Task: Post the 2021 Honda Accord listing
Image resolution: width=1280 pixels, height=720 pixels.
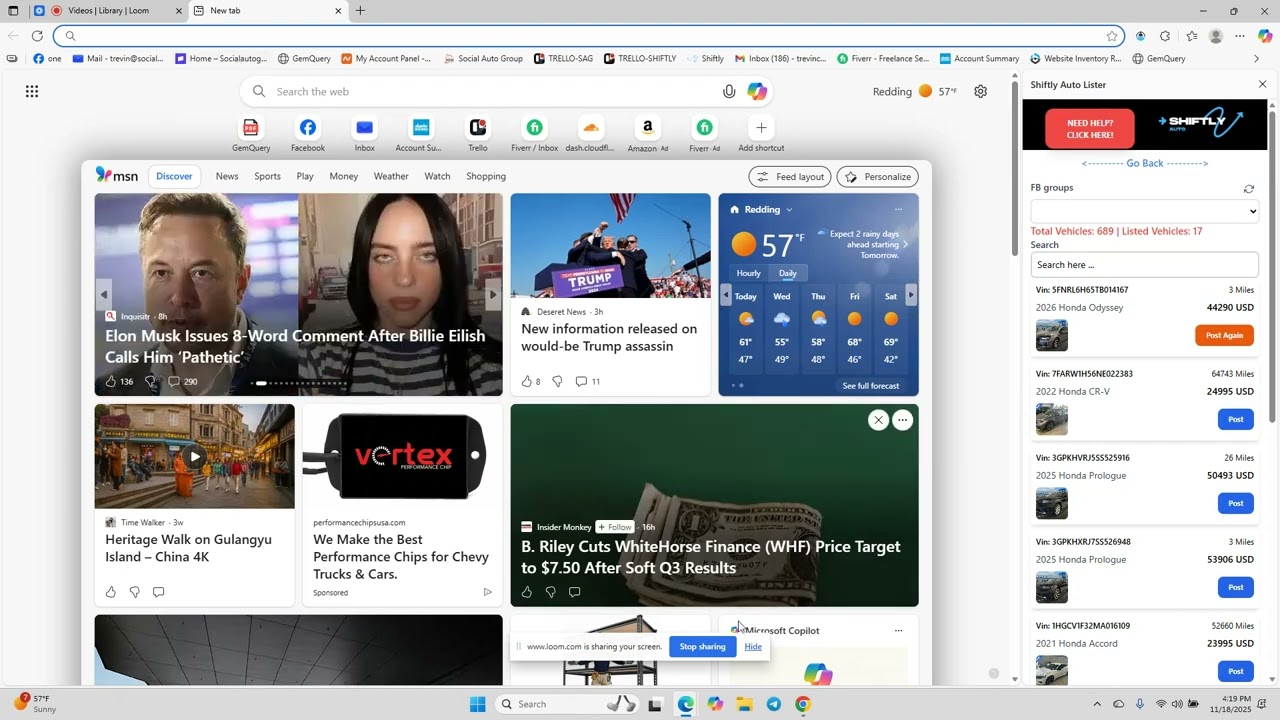Action: tap(1236, 671)
